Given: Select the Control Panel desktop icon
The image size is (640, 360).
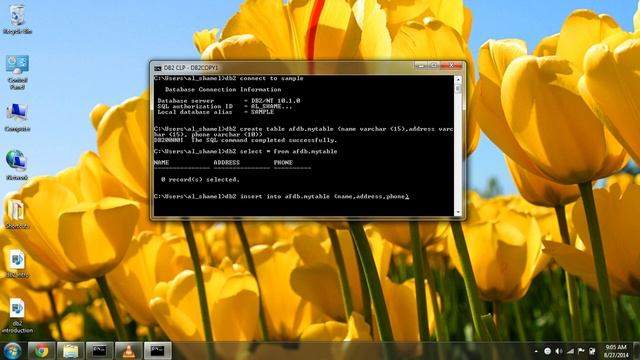Looking at the screenshot, I should (17, 72).
